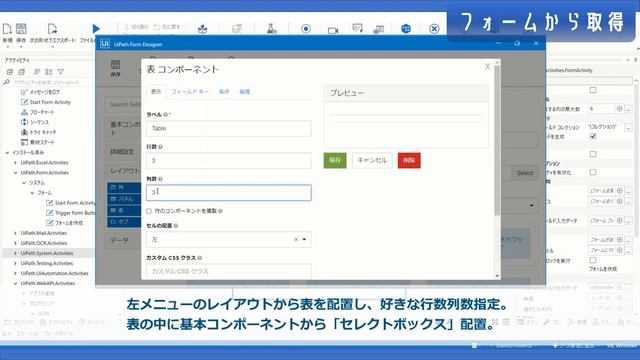
Task: Click the info icon next to ラベル
Action: point(166,115)
